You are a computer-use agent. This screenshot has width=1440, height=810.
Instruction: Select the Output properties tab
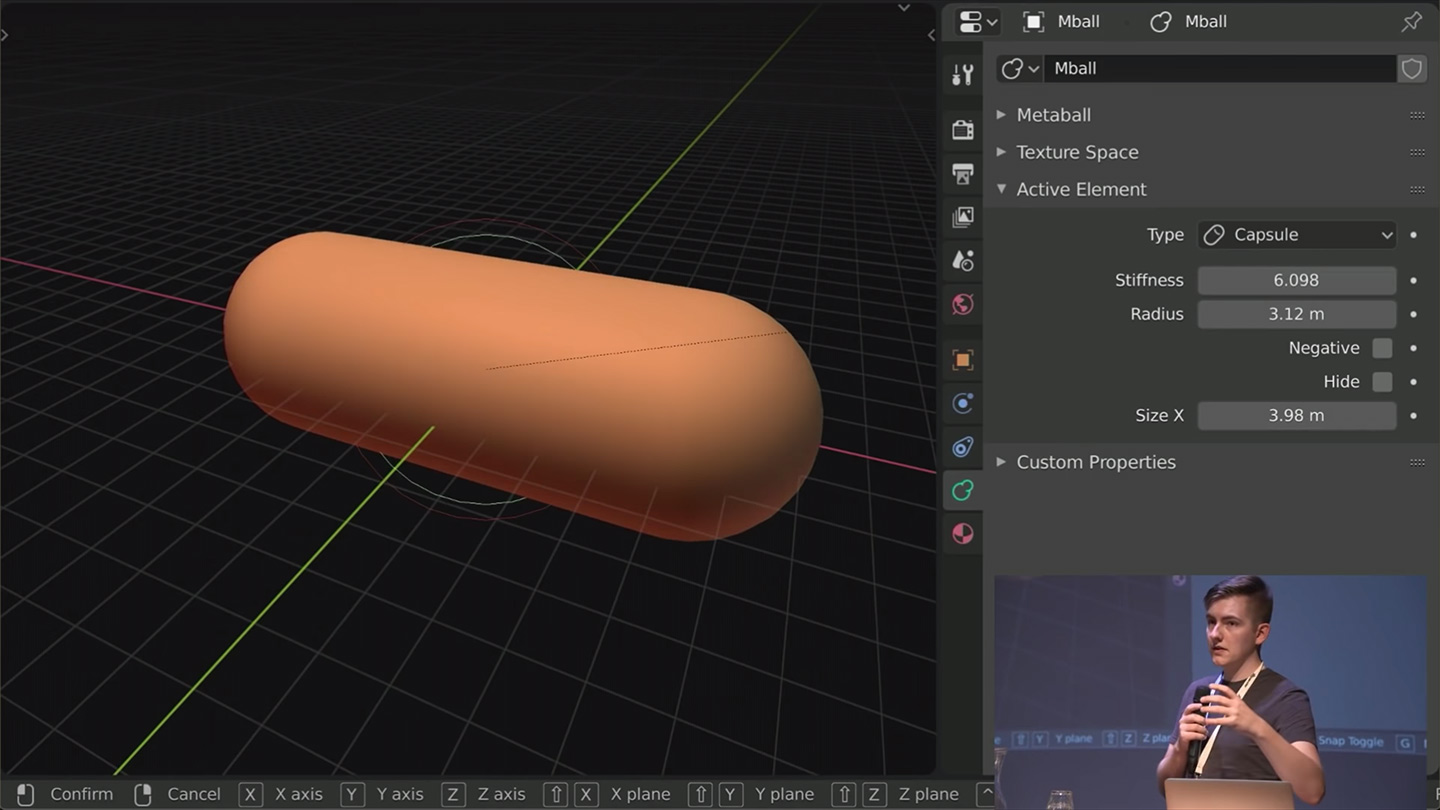[x=962, y=174]
